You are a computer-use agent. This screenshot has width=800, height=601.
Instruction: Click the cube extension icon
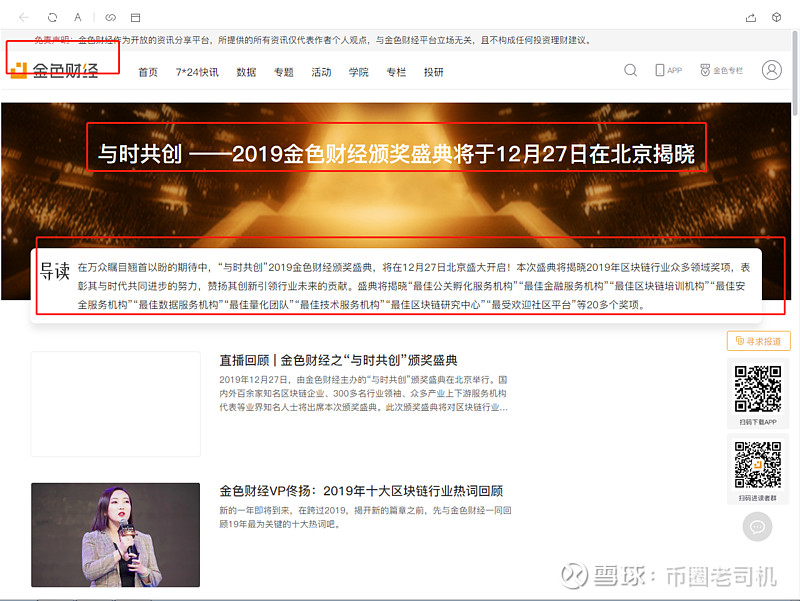coord(776,17)
